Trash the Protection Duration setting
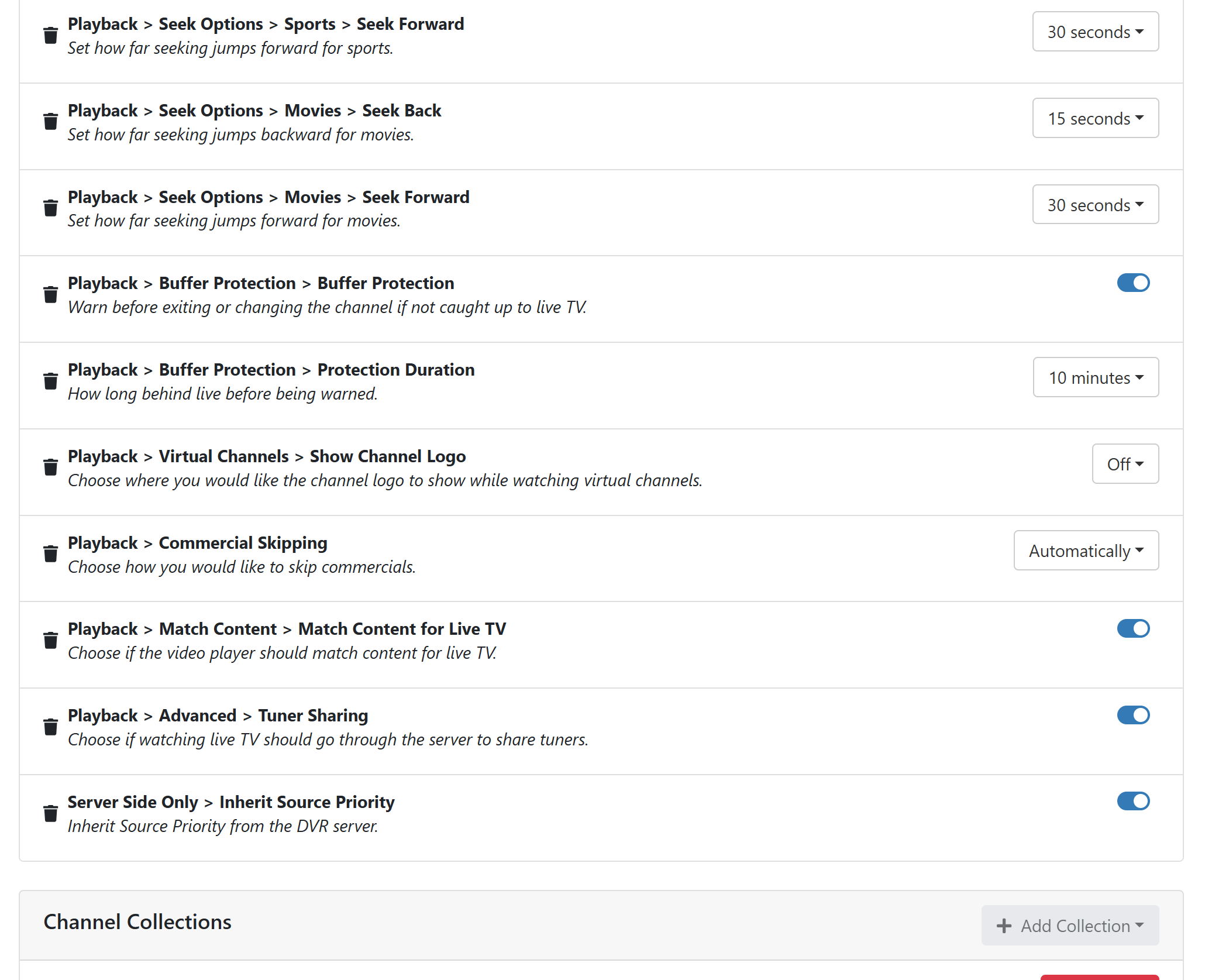Screen dimensions: 1205x980 (x=51, y=381)
